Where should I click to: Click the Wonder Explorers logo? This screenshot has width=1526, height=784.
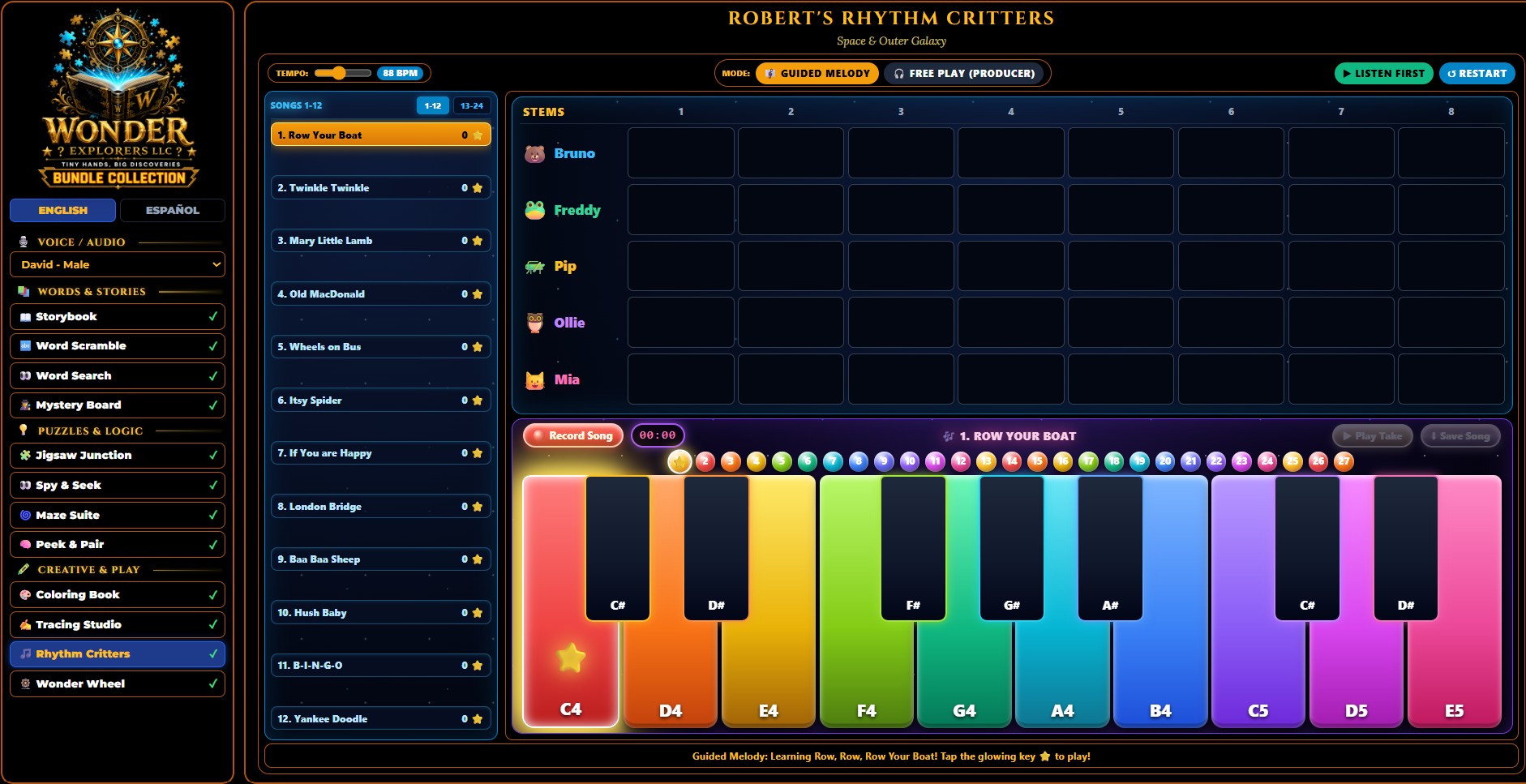click(x=118, y=99)
